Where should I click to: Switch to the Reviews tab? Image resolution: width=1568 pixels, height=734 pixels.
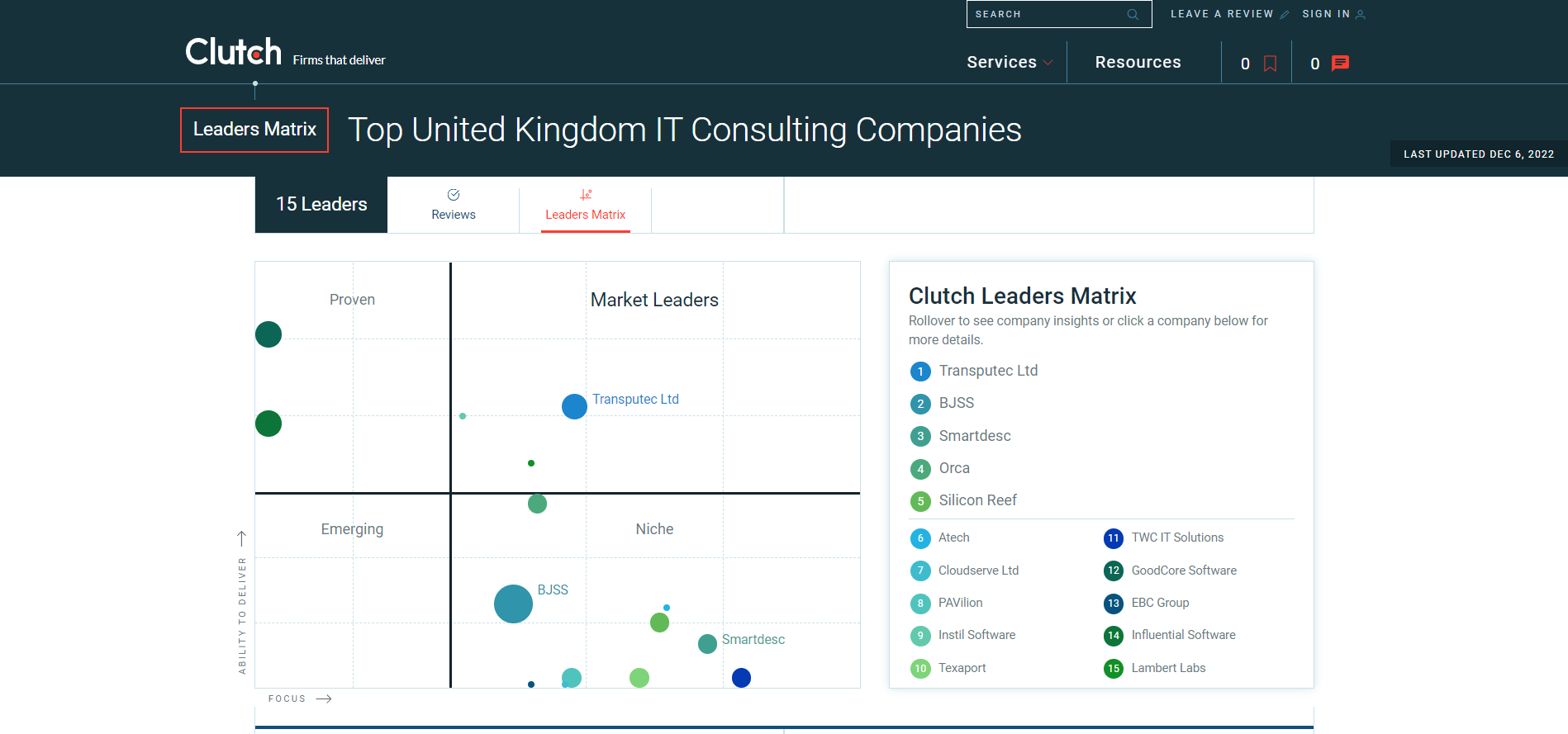tap(454, 205)
